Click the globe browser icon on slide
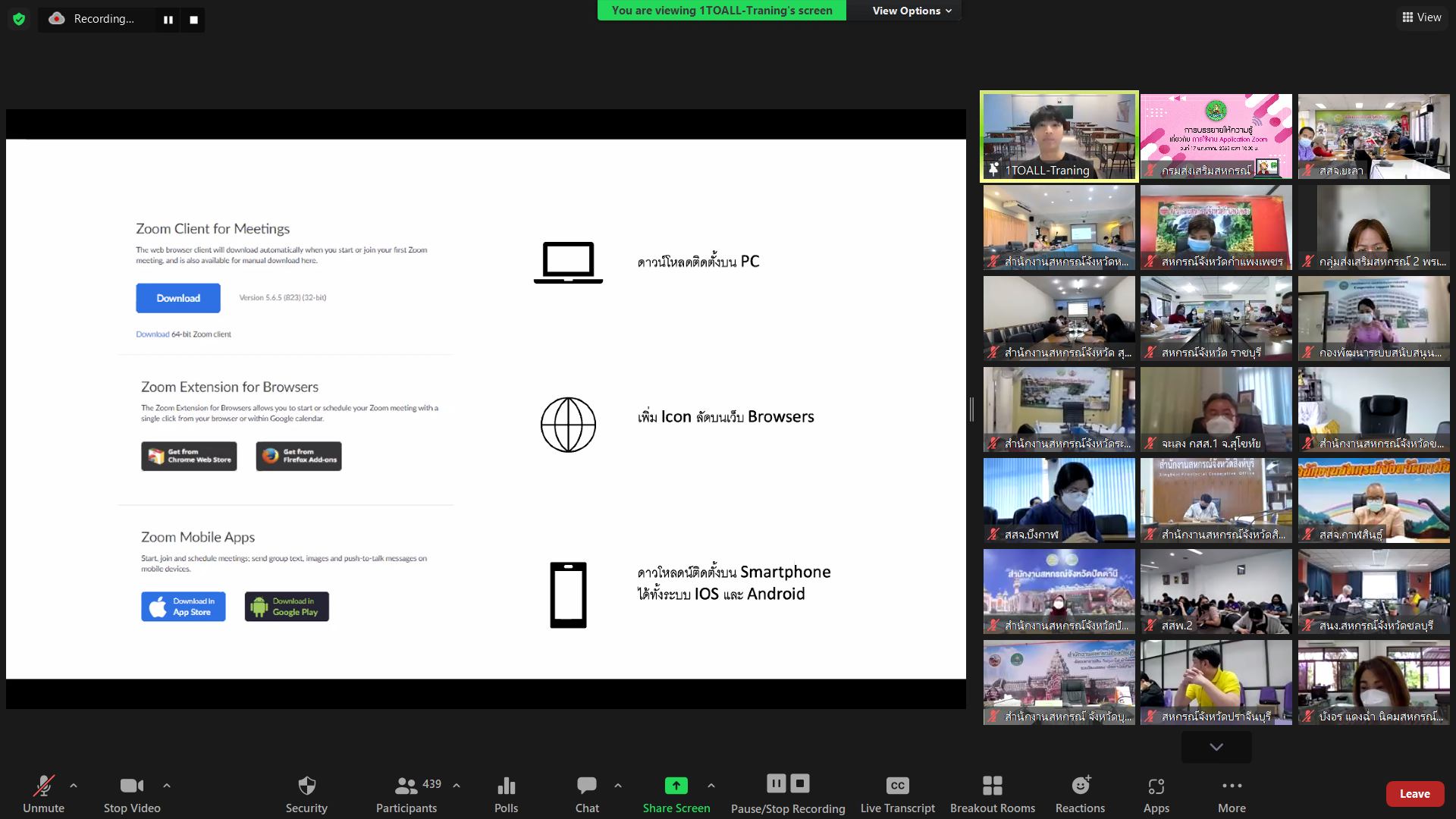The height and width of the screenshot is (819, 1456). 568,425
